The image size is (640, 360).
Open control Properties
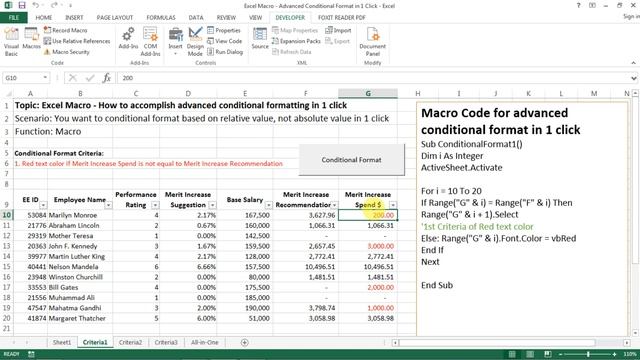click(224, 30)
